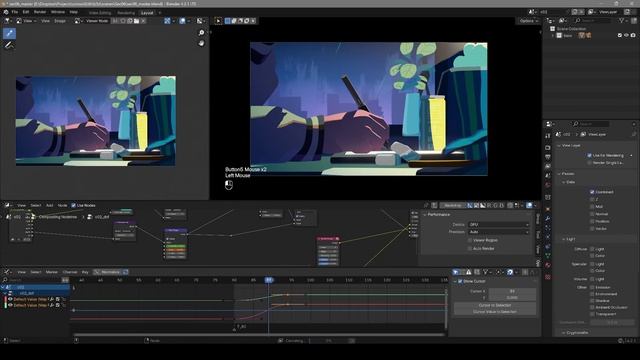Switch to the Rendering workspace tab
Screen dimensions: 640x360
click(x=126, y=13)
